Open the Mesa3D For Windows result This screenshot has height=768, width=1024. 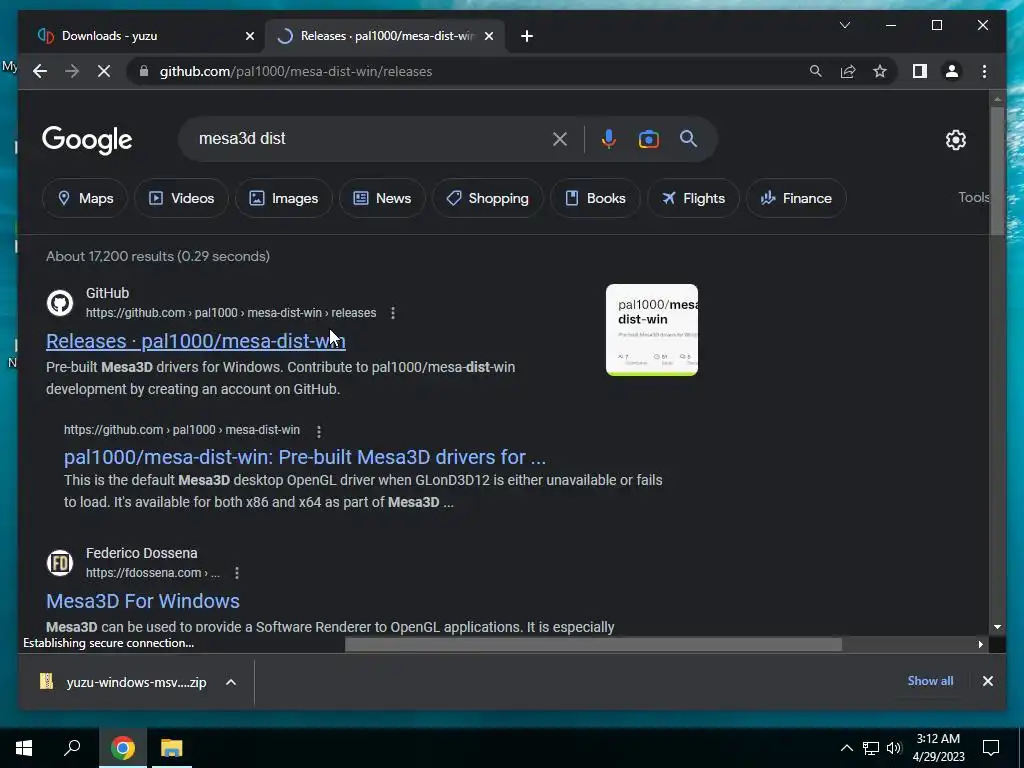[x=143, y=601]
